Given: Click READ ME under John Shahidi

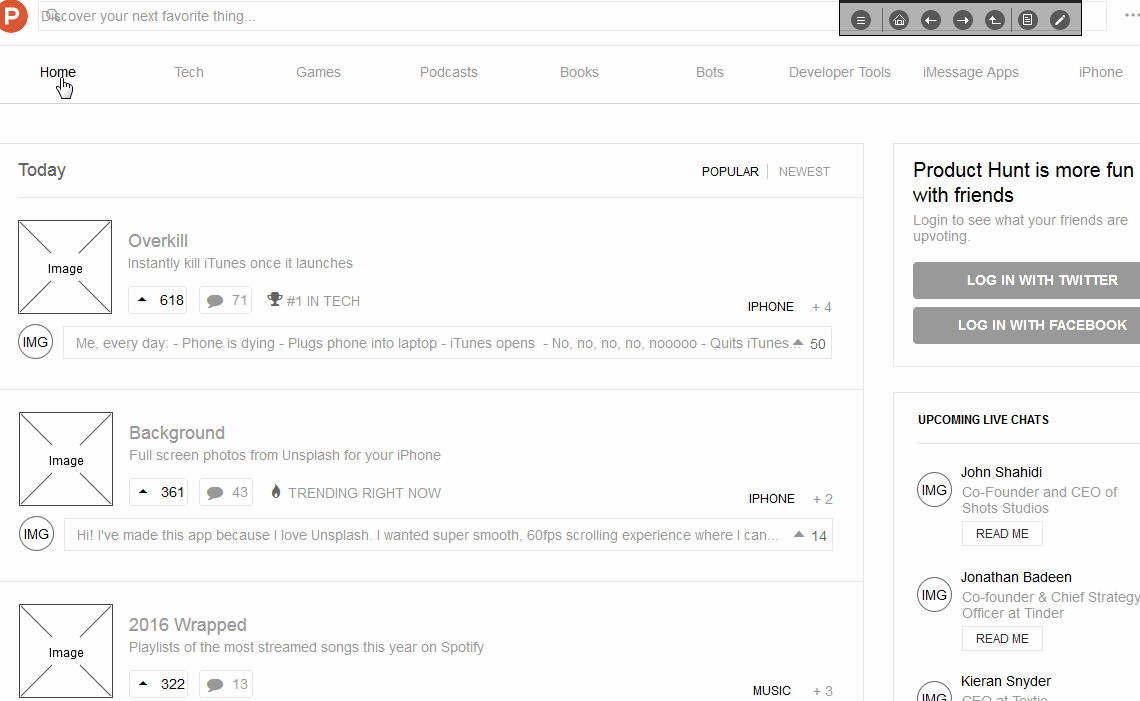Looking at the screenshot, I should [x=1003, y=534].
